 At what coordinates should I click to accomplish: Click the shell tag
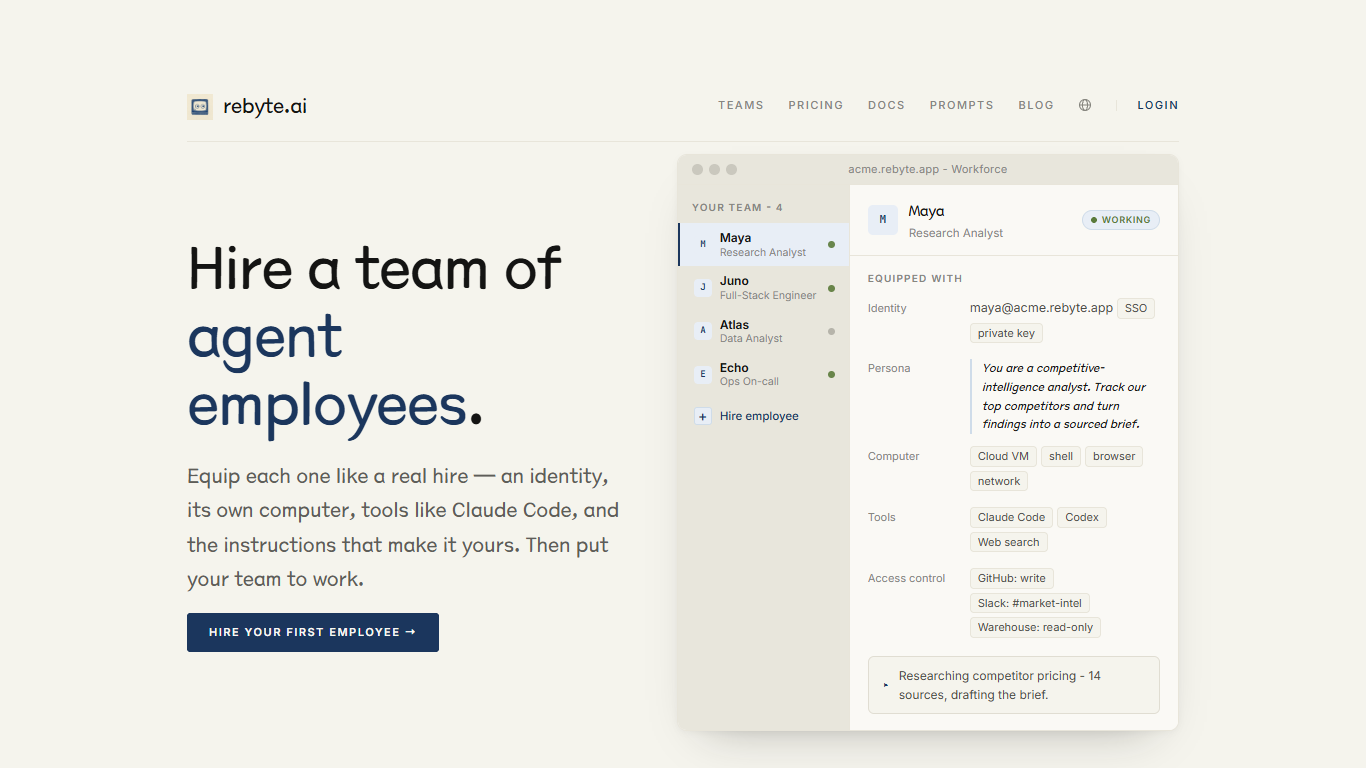[1061, 456]
